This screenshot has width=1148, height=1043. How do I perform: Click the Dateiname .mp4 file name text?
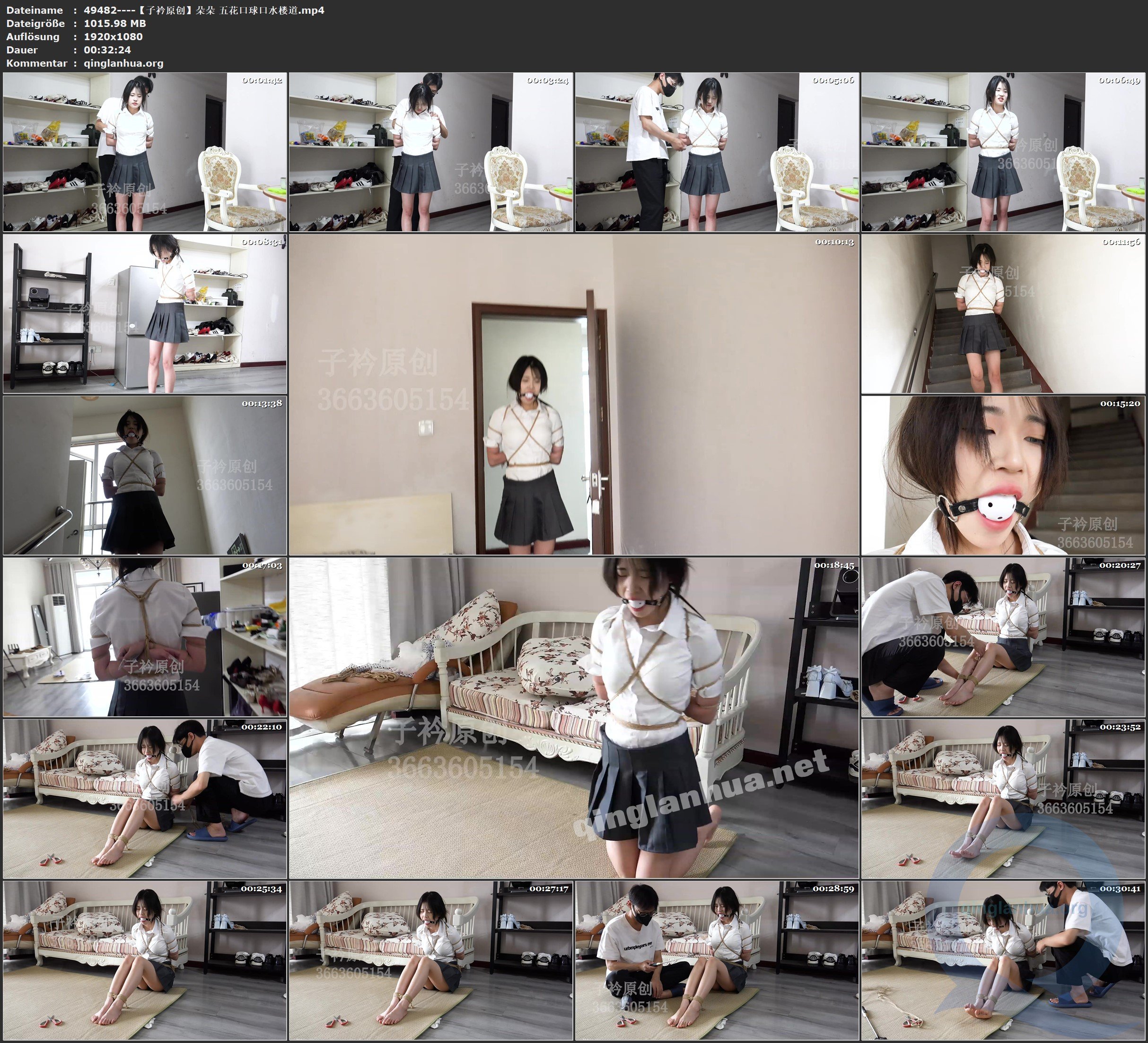204,10
